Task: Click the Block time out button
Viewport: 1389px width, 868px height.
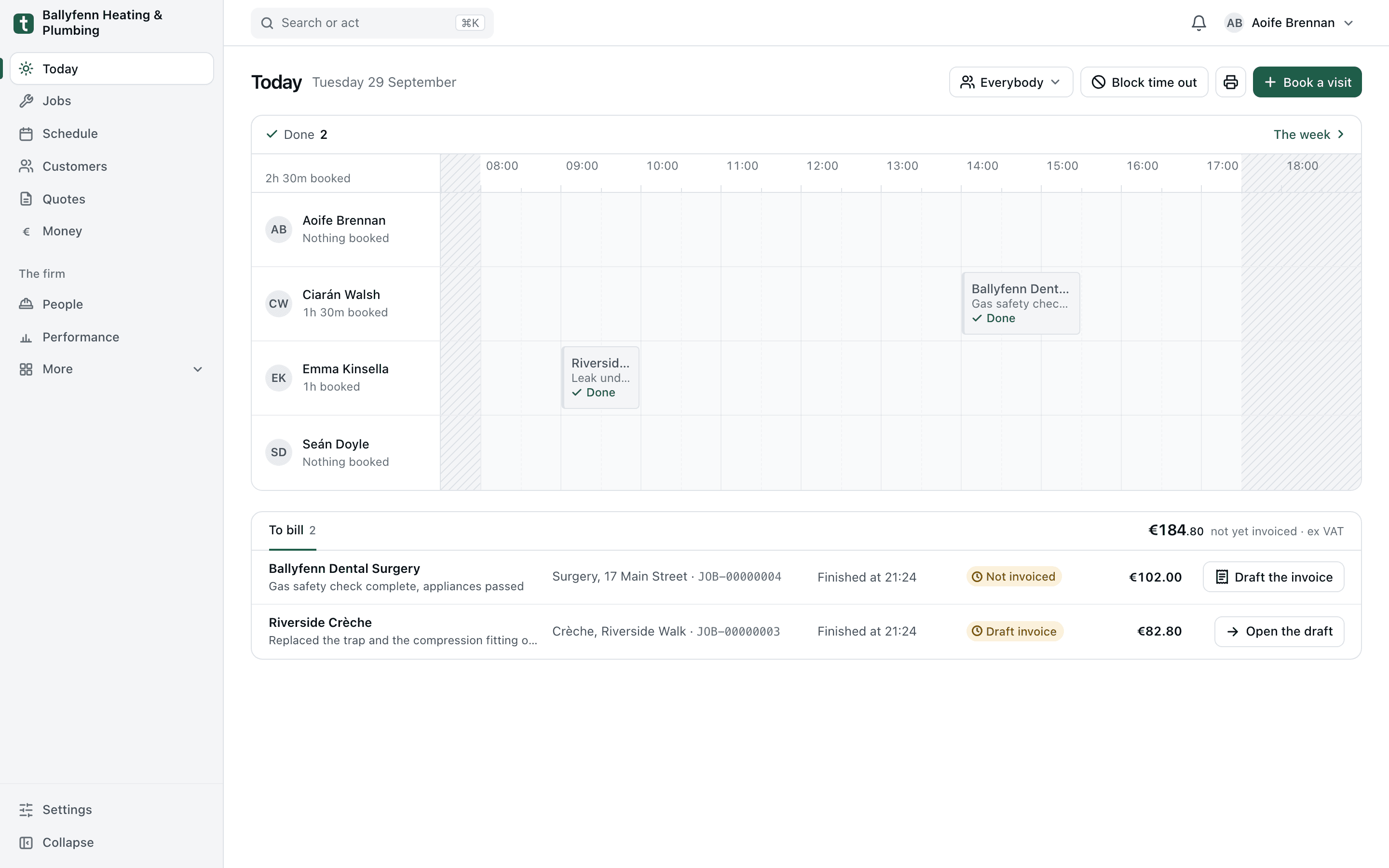Action: 1144,82
